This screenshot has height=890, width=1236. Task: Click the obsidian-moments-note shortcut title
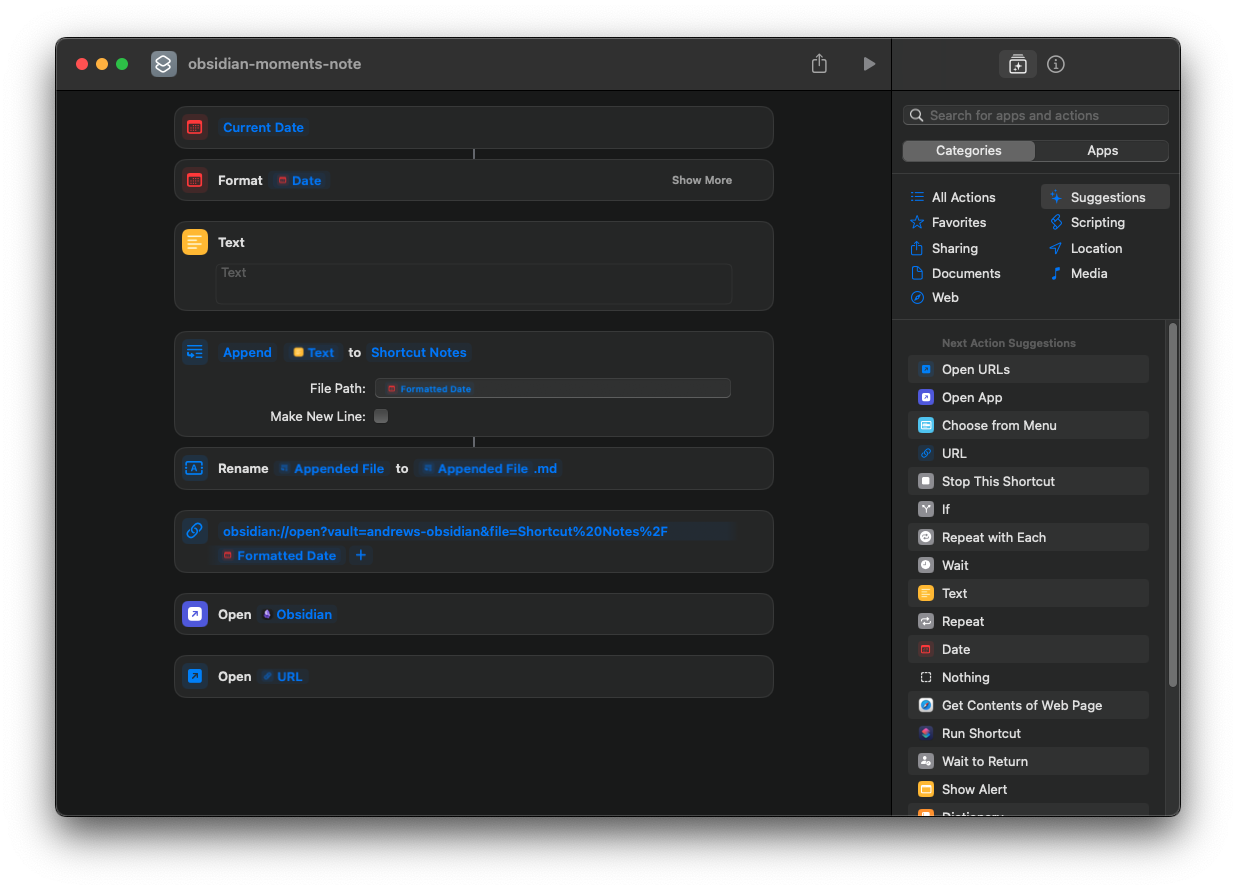[x=275, y=64]
